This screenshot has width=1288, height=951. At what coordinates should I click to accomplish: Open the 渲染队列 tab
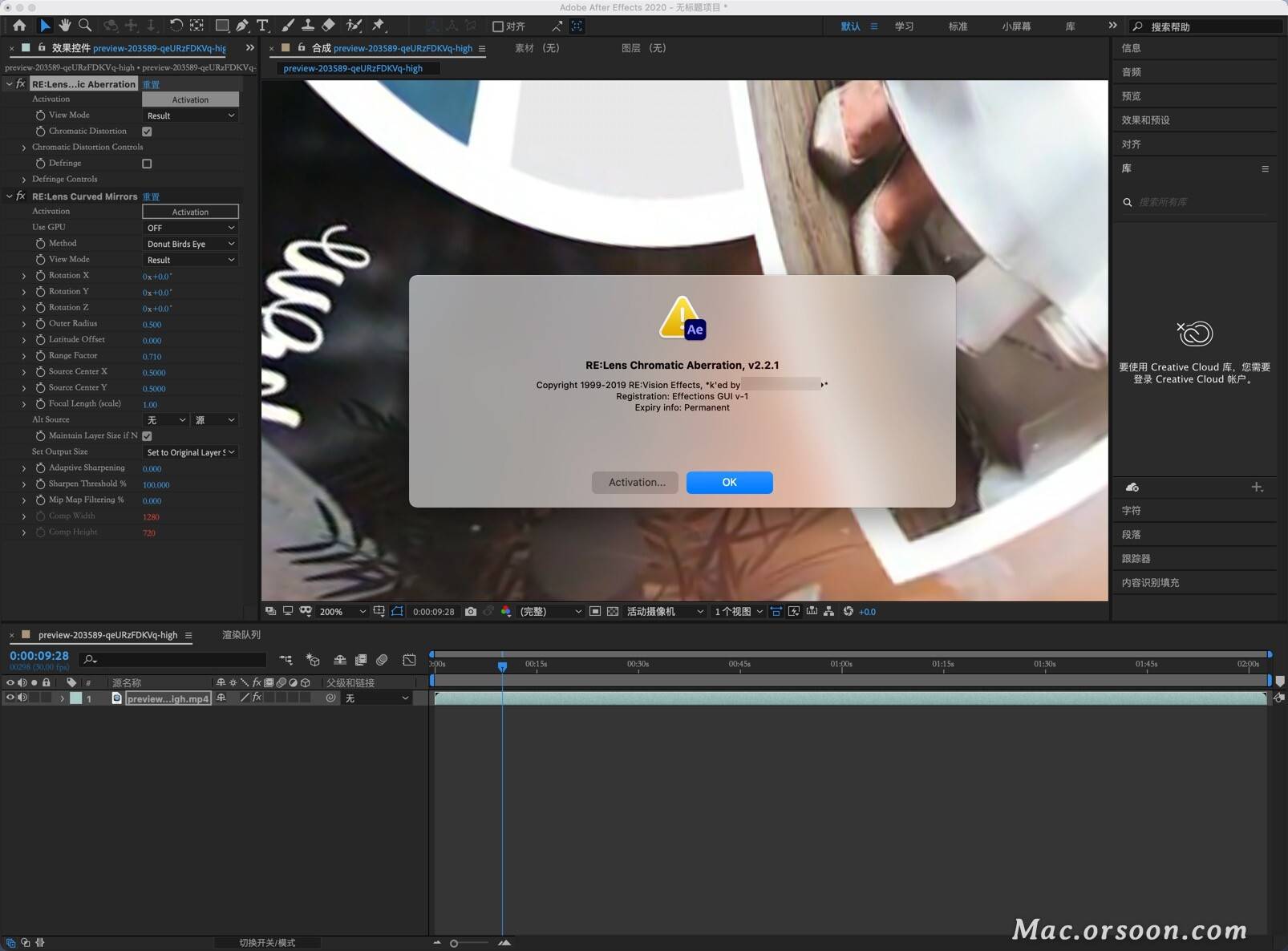(241, 634)
